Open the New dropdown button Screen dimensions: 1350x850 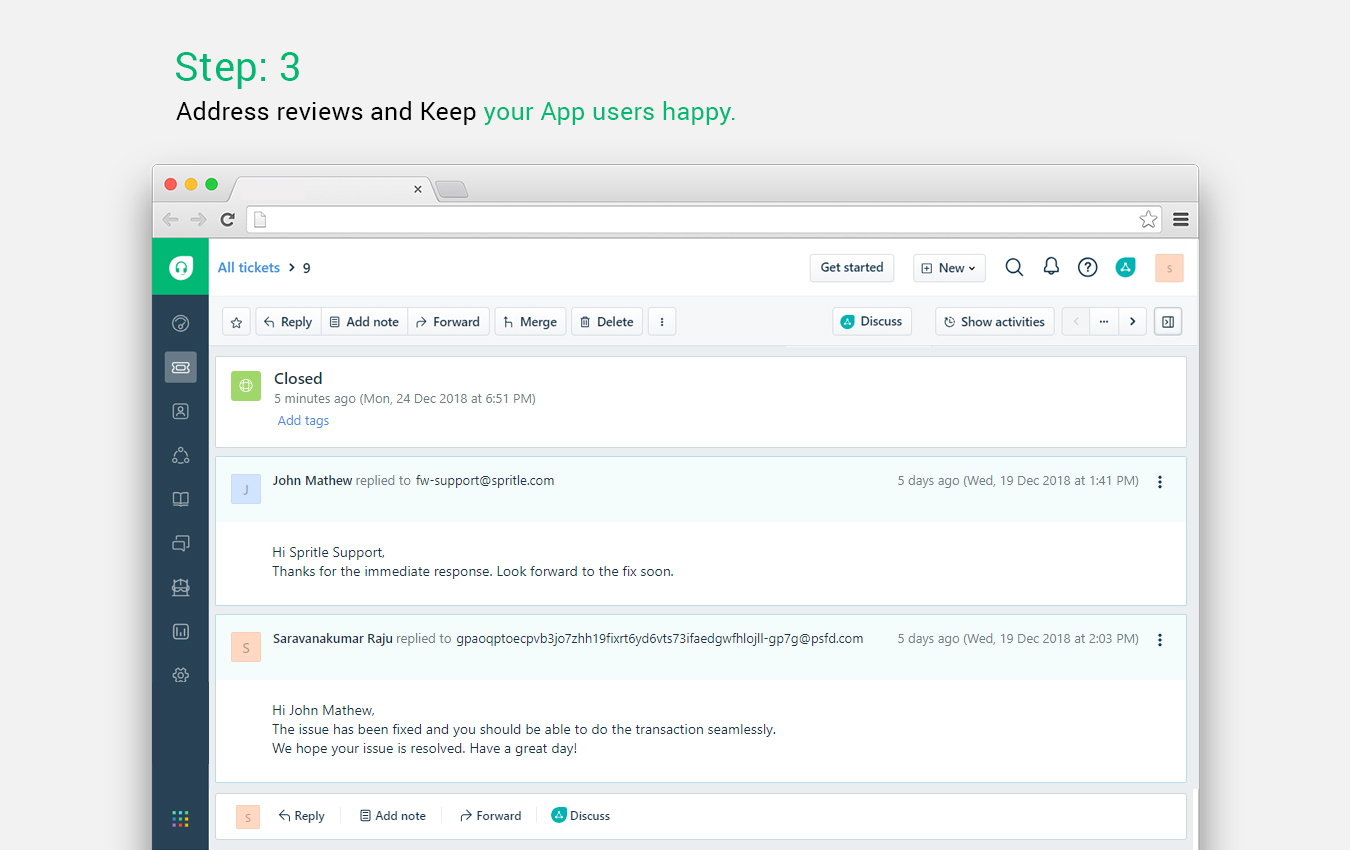point(949,268)
